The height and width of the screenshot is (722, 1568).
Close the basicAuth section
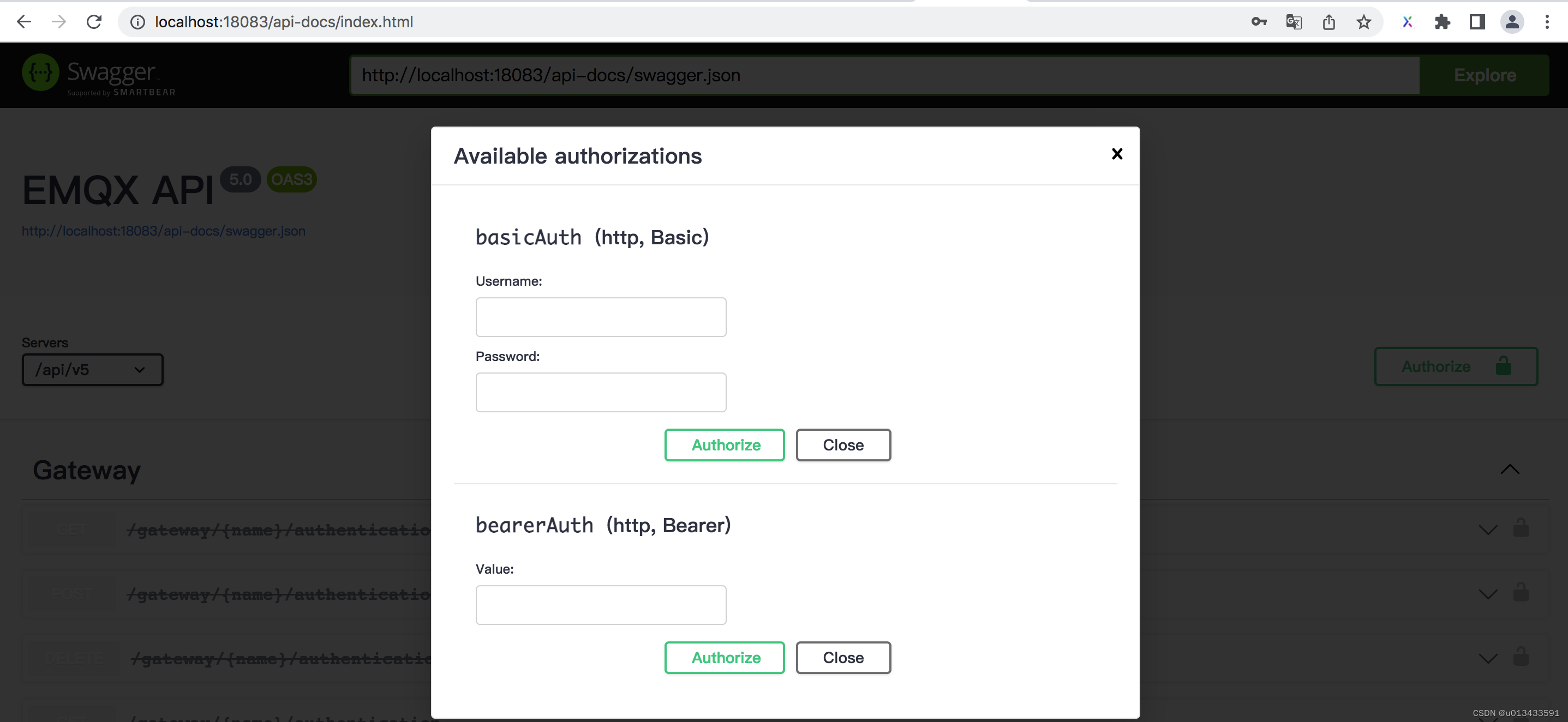843,445
